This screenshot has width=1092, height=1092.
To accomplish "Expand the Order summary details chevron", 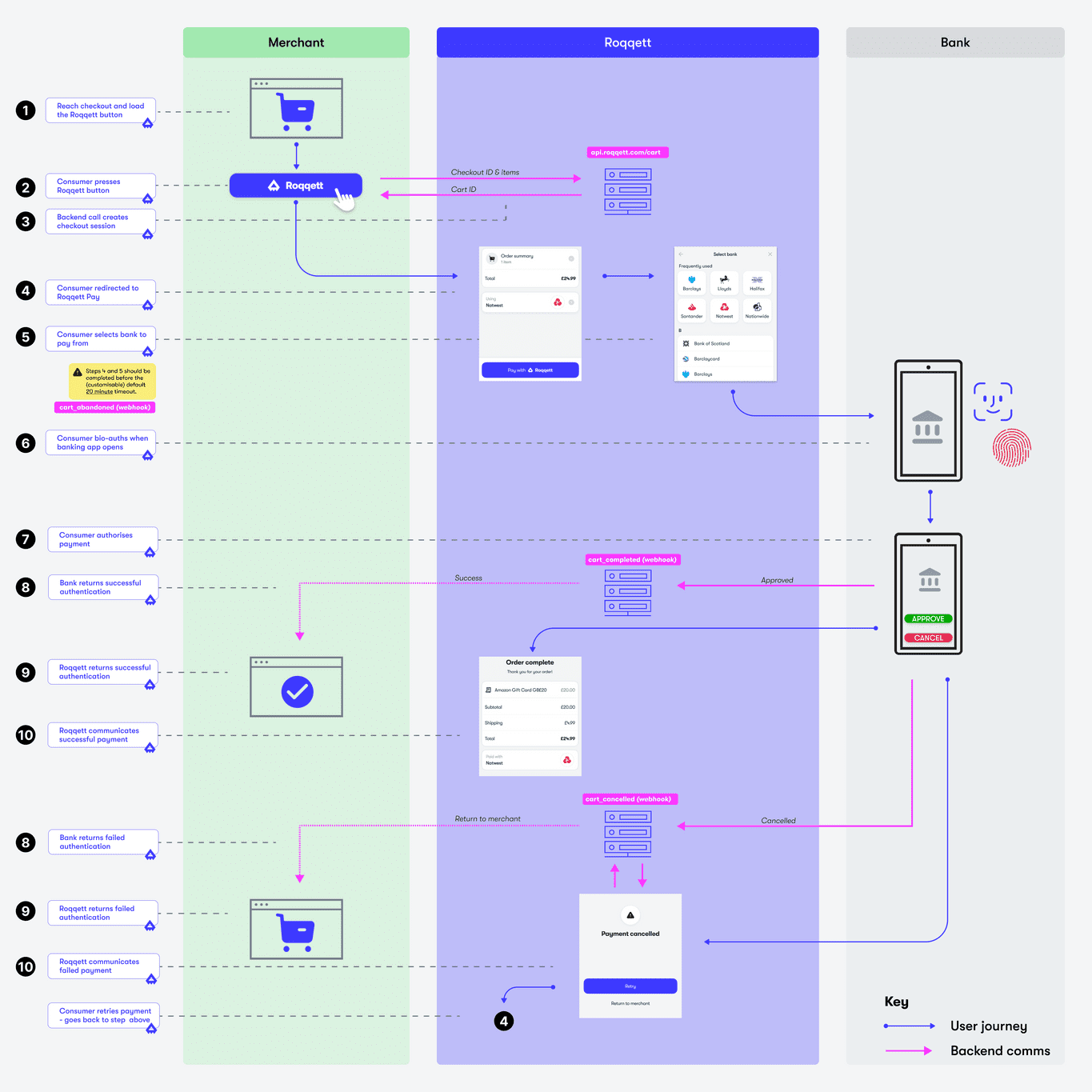I will click(571, 258).
